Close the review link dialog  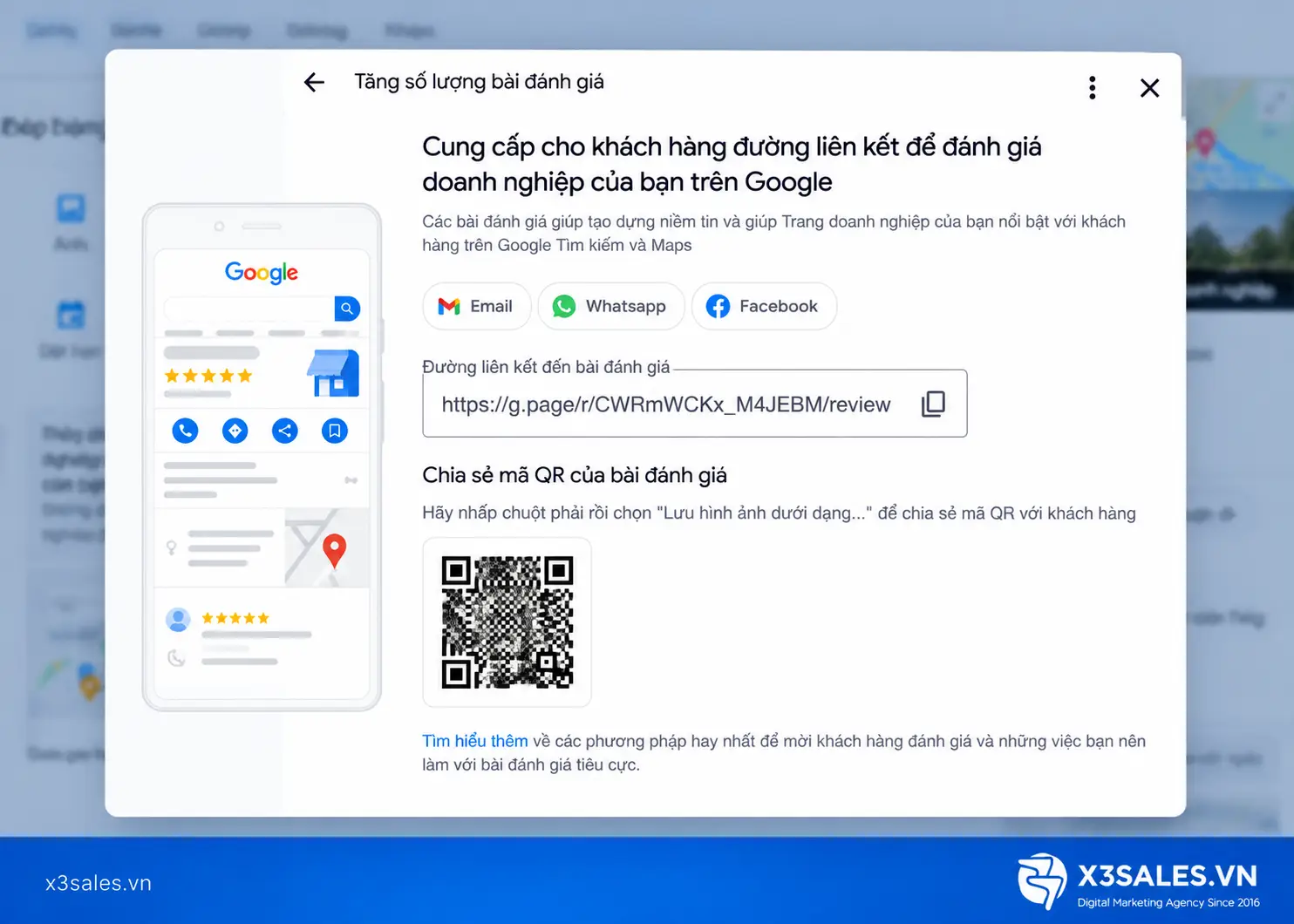[1149, 88]
